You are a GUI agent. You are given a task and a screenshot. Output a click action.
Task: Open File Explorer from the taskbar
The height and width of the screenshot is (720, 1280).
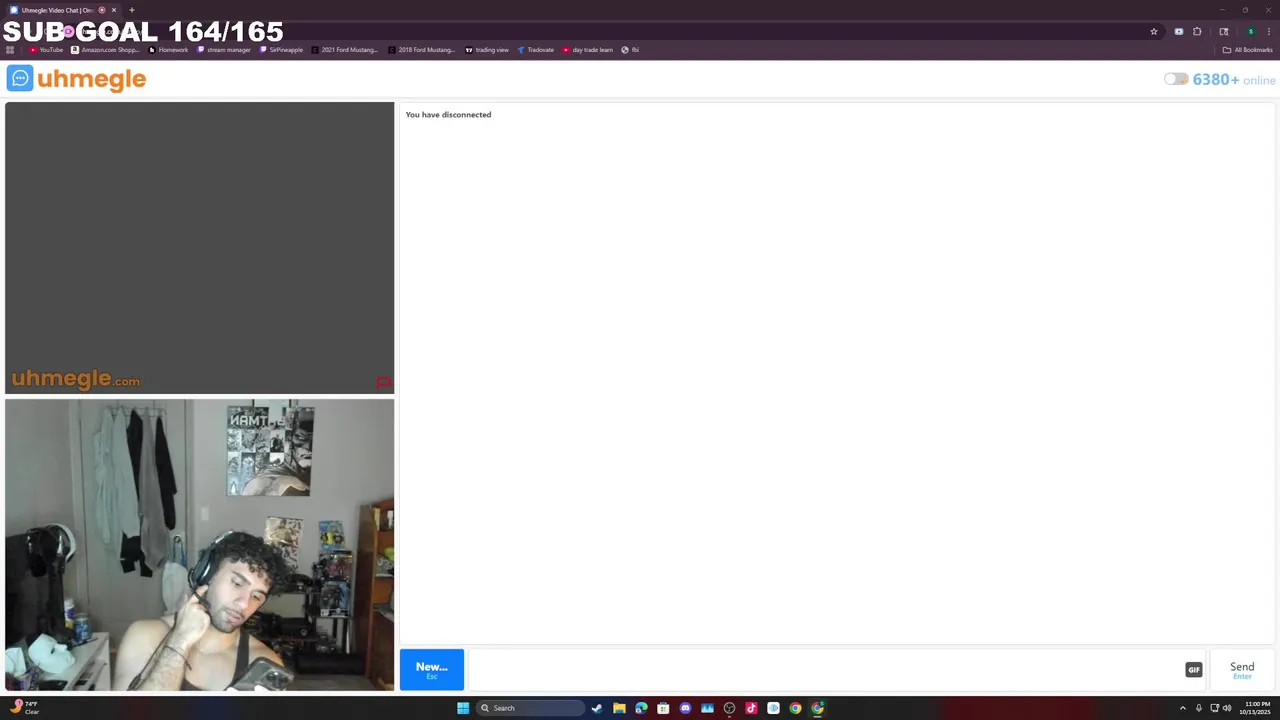pyautogui.click(x=619, y=708)
